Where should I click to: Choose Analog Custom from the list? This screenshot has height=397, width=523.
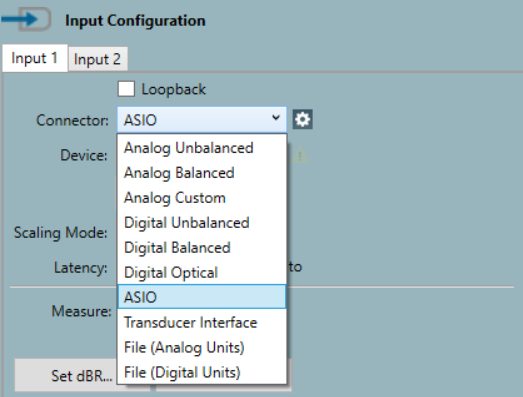pyautogui.click(x=202, y=198)
